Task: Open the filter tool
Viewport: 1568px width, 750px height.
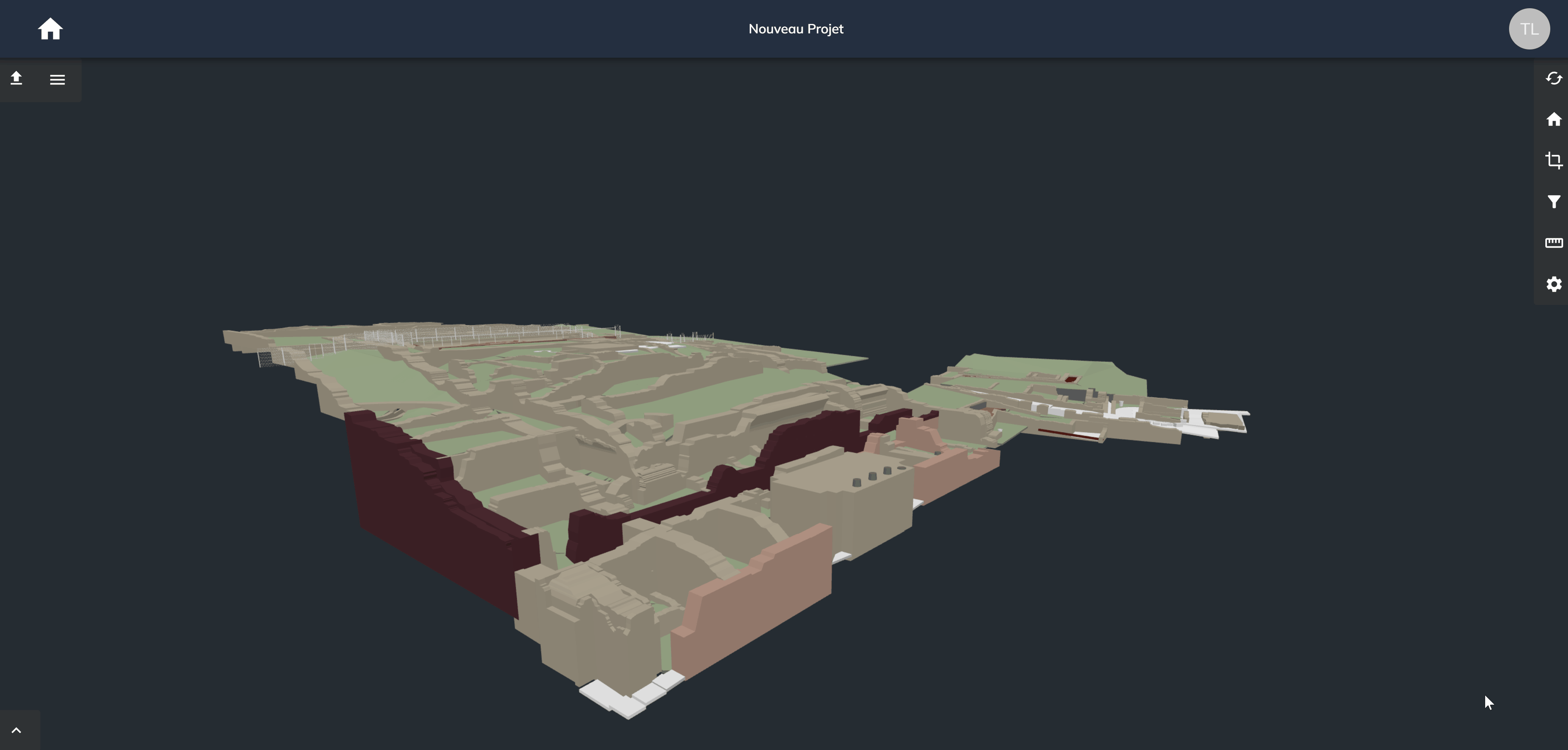Action: point(1554,202)
